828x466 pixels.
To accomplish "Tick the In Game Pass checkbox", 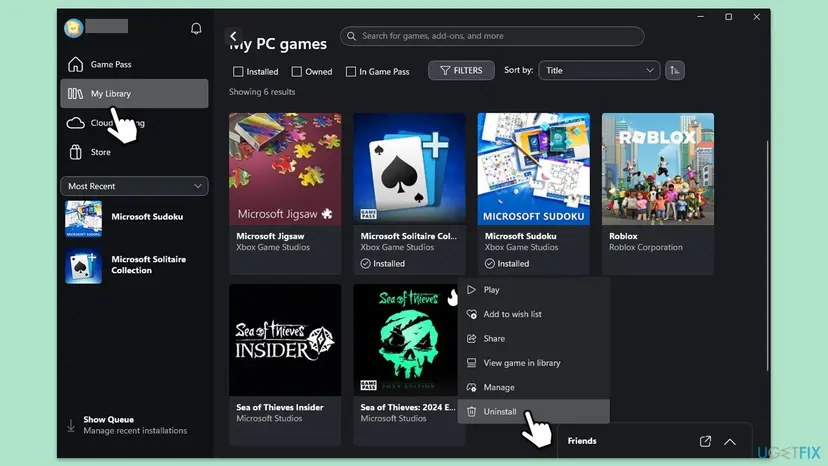I will pyautogui.click(x=351, y=71).
